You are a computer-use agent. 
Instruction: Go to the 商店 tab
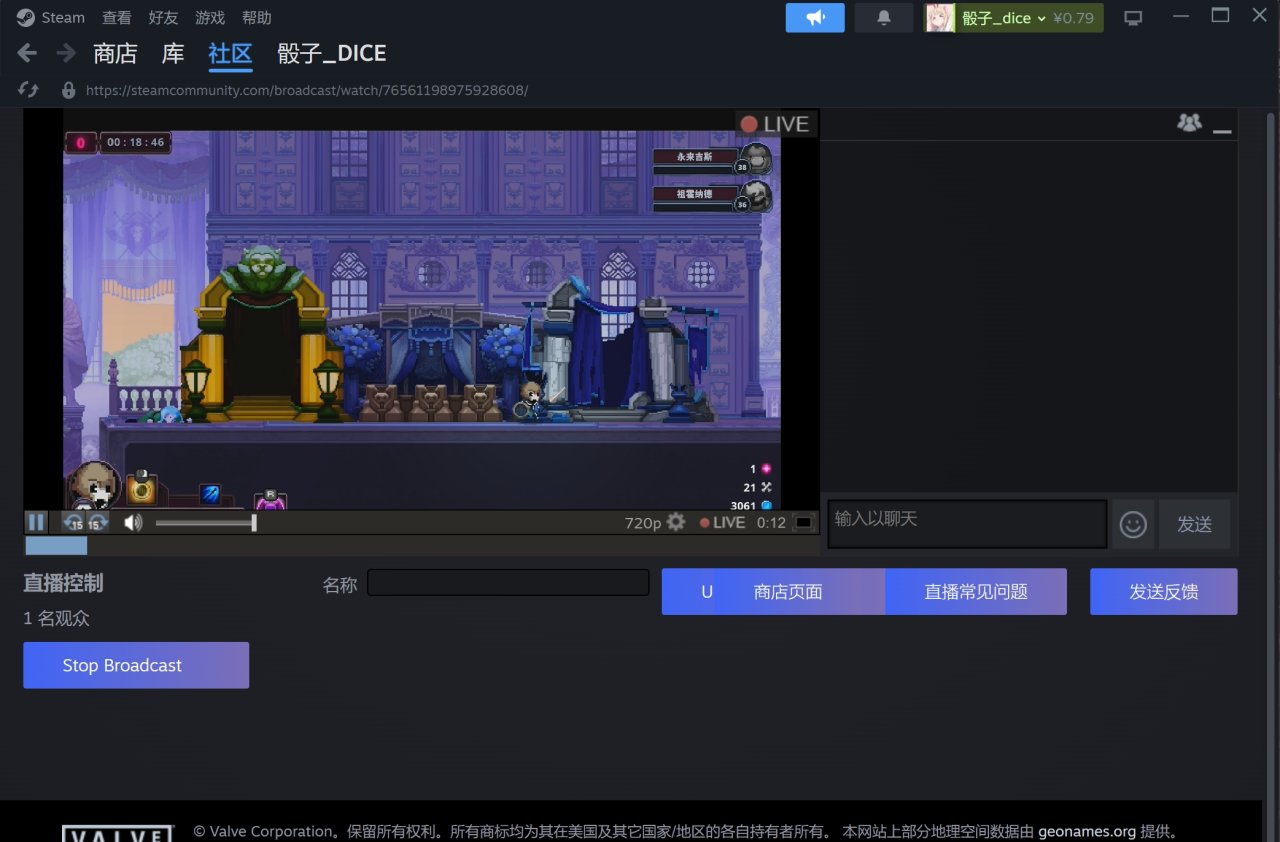115,54
